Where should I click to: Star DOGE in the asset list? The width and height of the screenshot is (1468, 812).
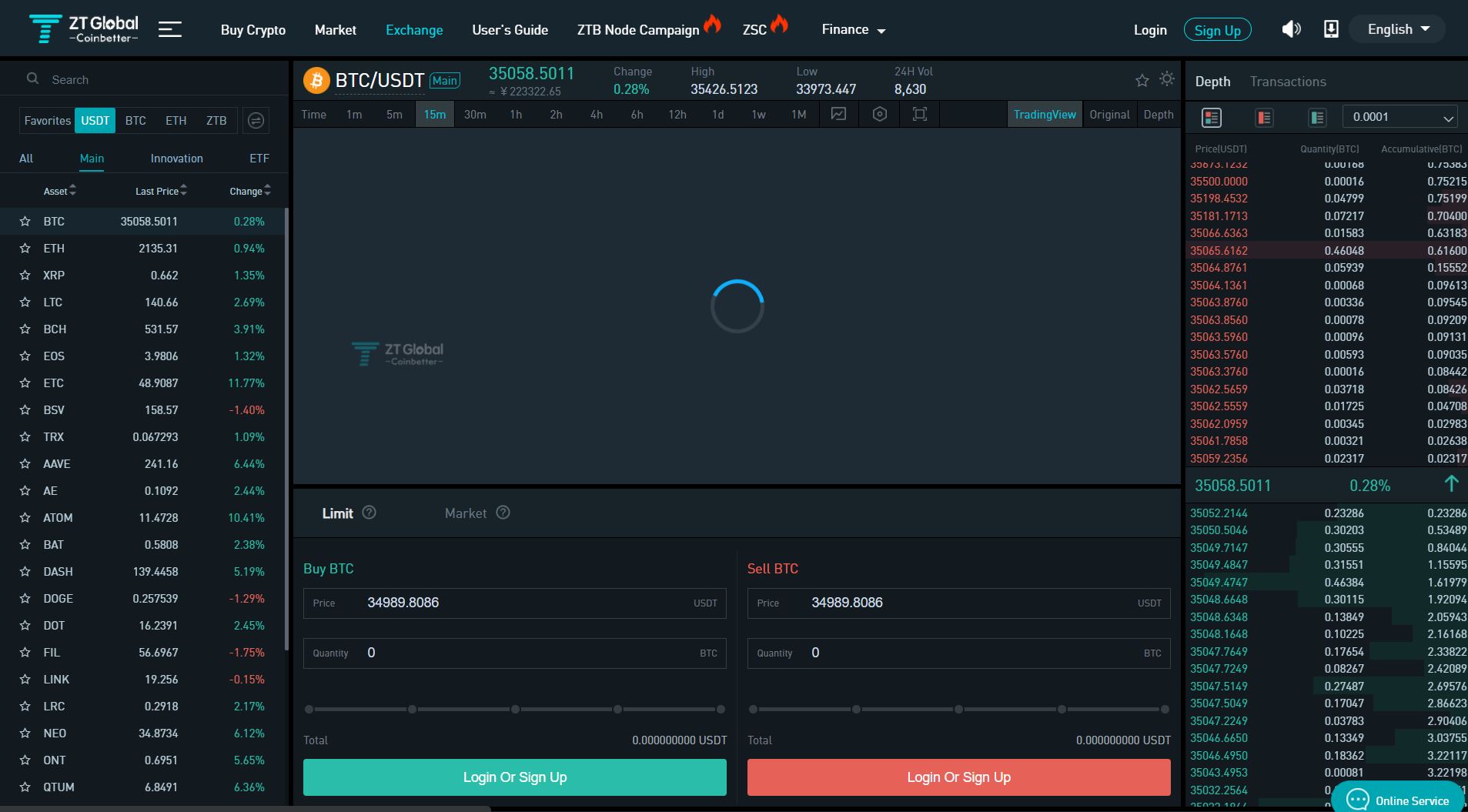point(25,599)
